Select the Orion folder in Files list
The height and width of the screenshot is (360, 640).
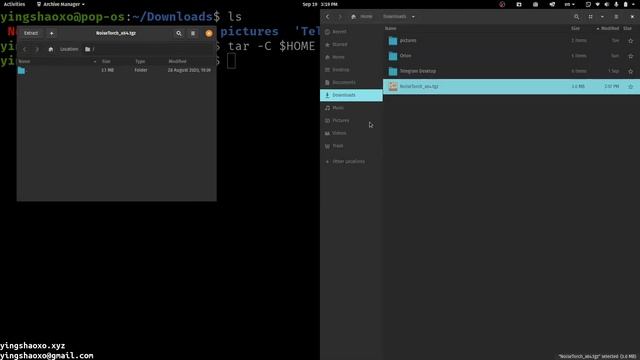pos(511,56)
